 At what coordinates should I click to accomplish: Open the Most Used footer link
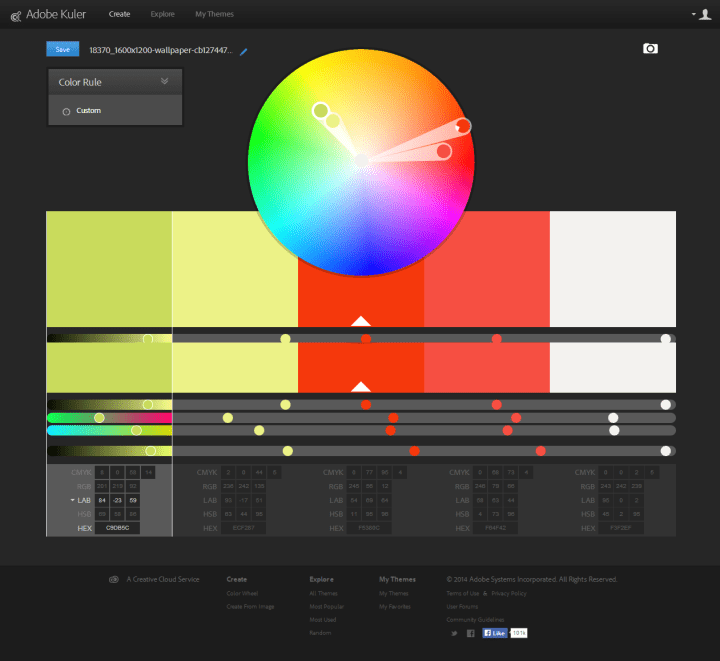[x=323, y=620]
